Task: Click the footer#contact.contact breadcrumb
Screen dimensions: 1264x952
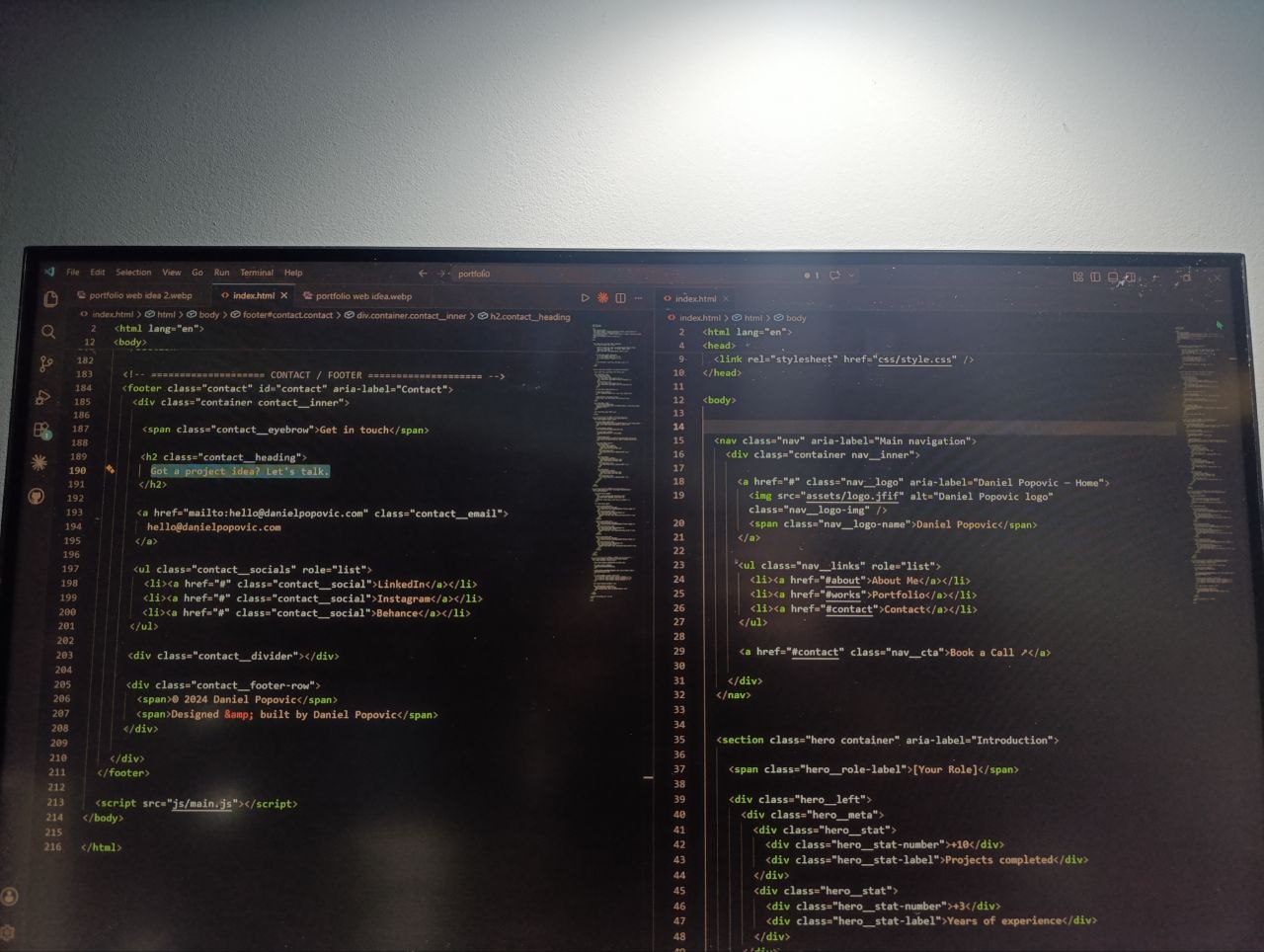Action: pos(281,315)
